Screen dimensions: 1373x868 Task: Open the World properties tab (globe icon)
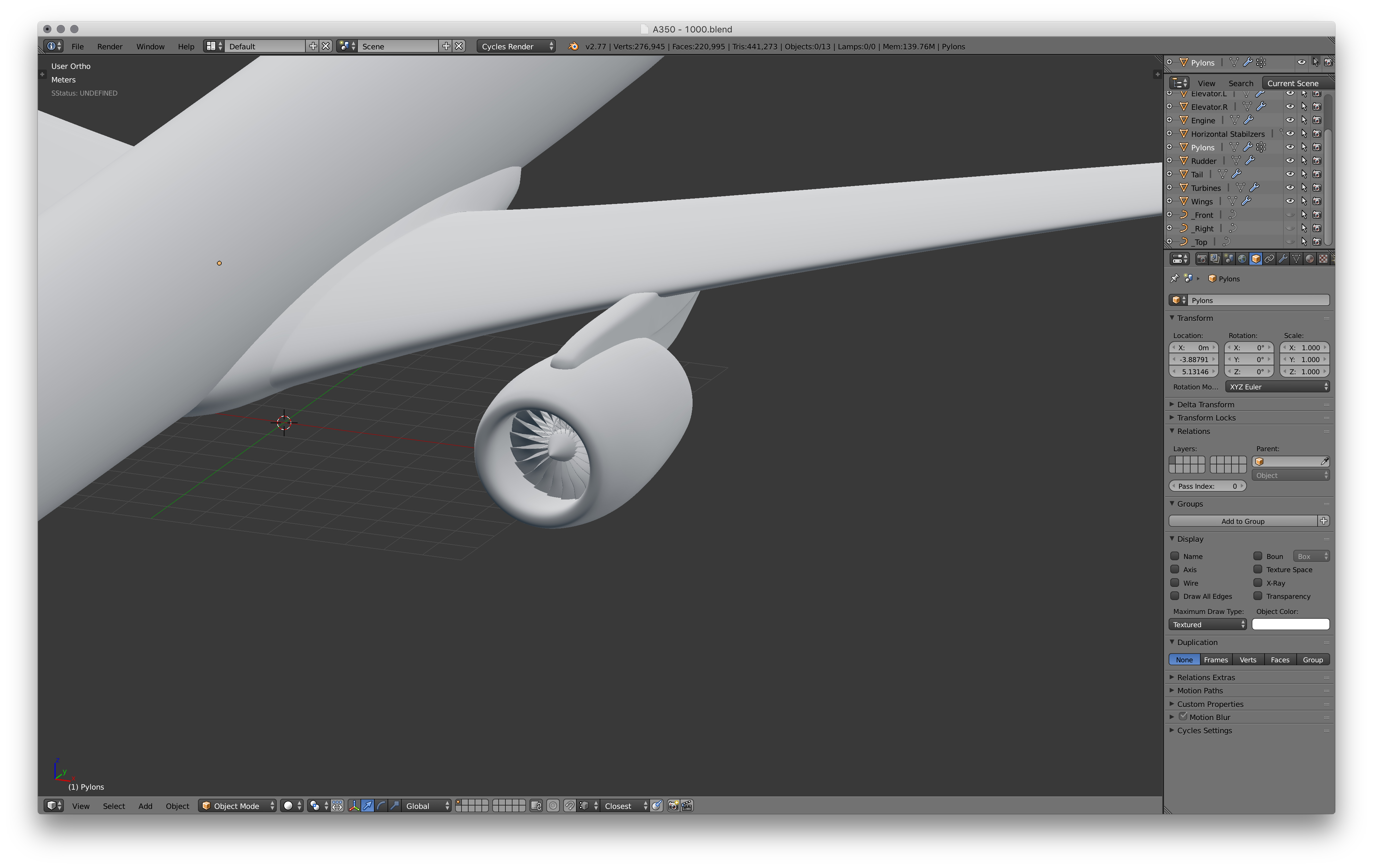(x=1243, y=259)
